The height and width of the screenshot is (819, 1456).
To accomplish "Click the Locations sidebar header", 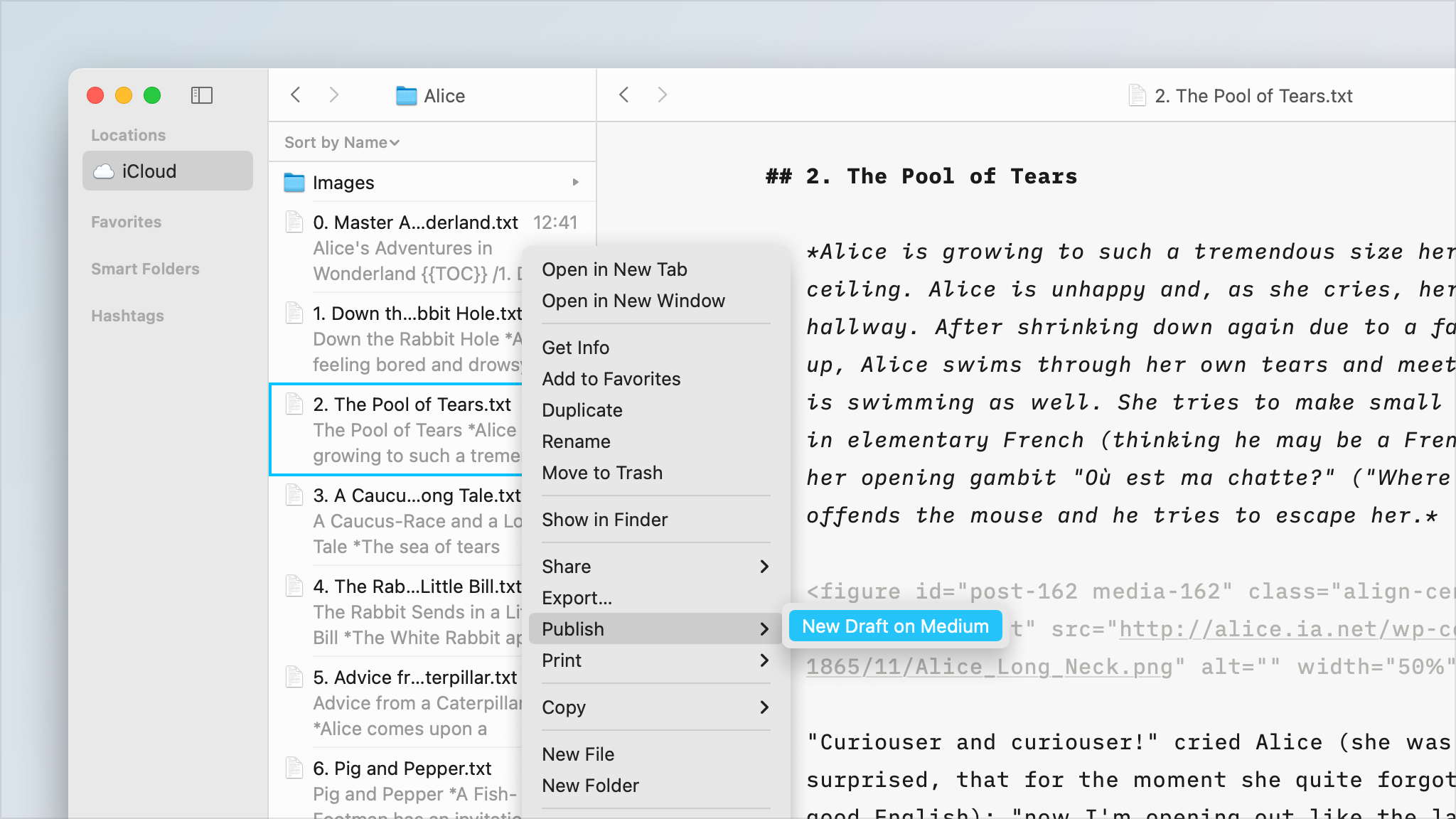I will point(128,135).
